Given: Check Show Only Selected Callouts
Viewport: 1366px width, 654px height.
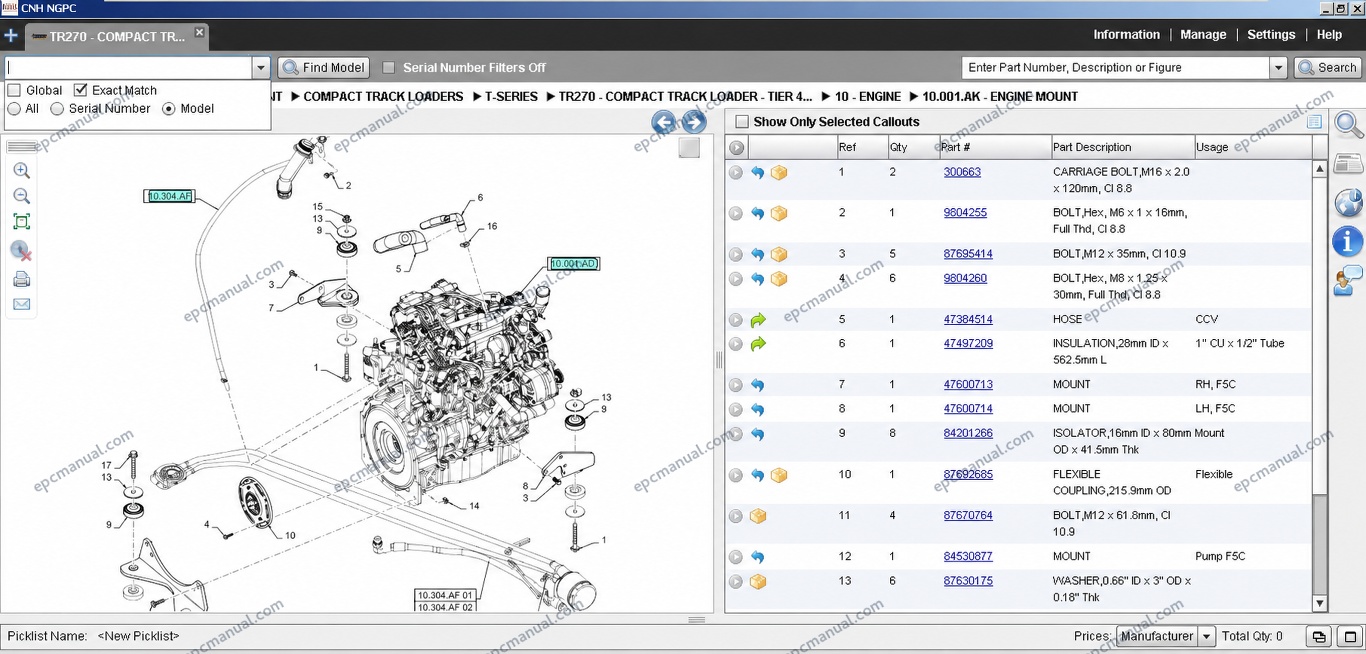Looking at the screenshot, I should coord(742,122).
